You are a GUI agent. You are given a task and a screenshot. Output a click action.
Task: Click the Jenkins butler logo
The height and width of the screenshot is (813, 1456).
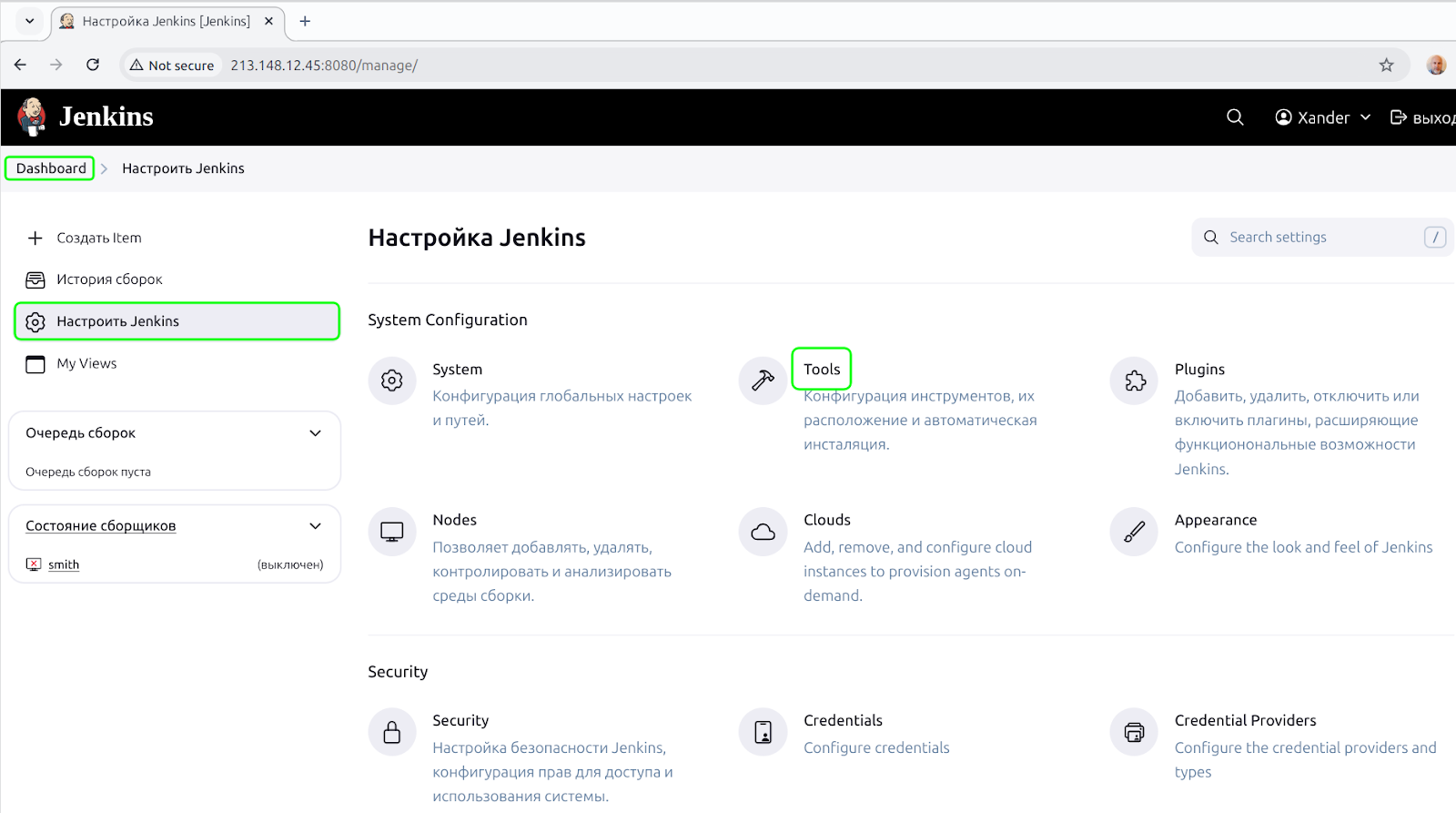32,117
